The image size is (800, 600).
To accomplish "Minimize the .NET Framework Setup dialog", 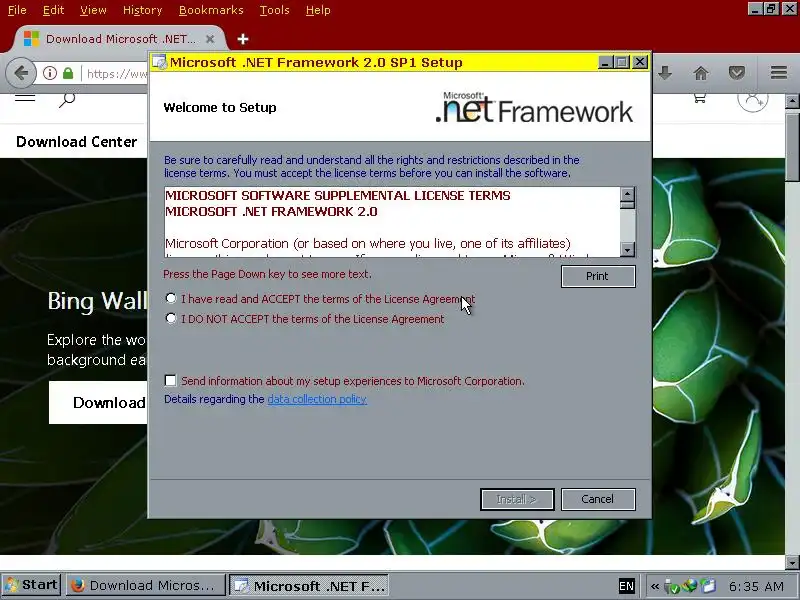I will (x=605, y=62).
